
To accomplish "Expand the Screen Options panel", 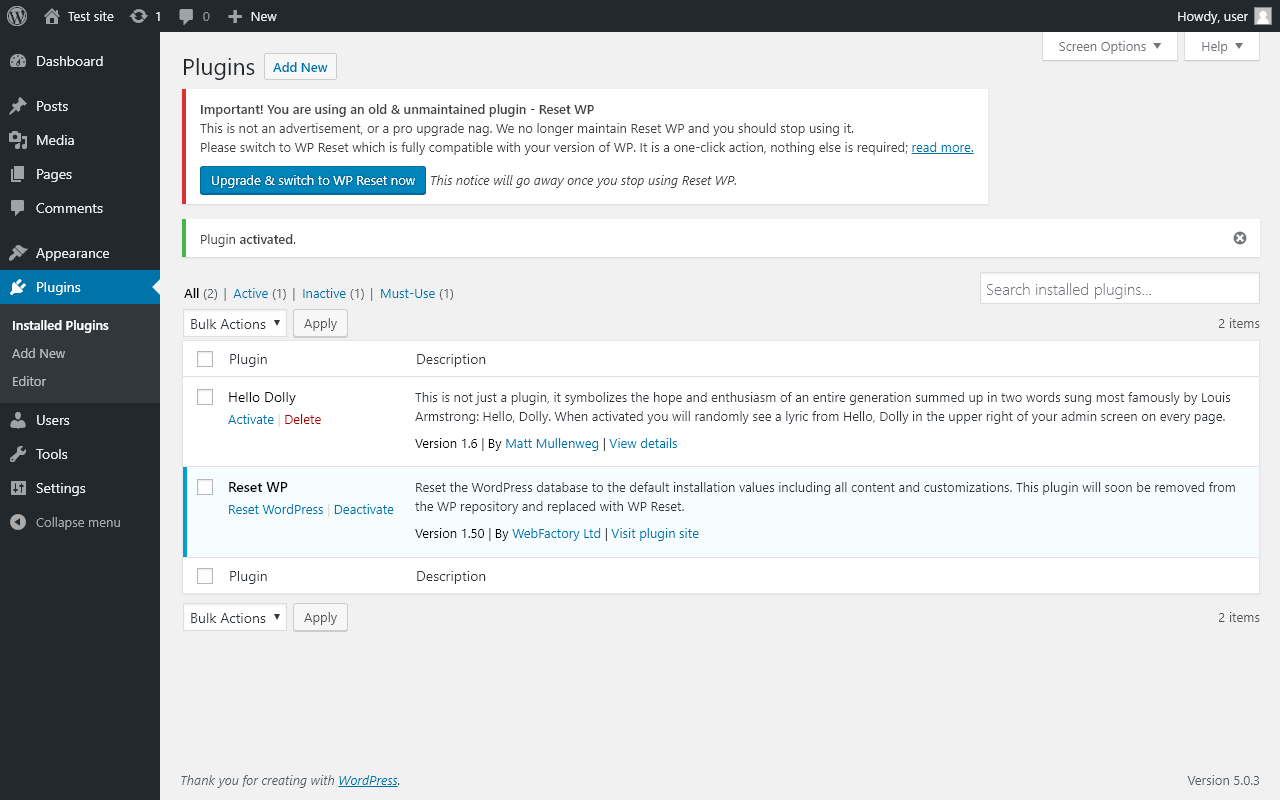I will pos(1110,46).
